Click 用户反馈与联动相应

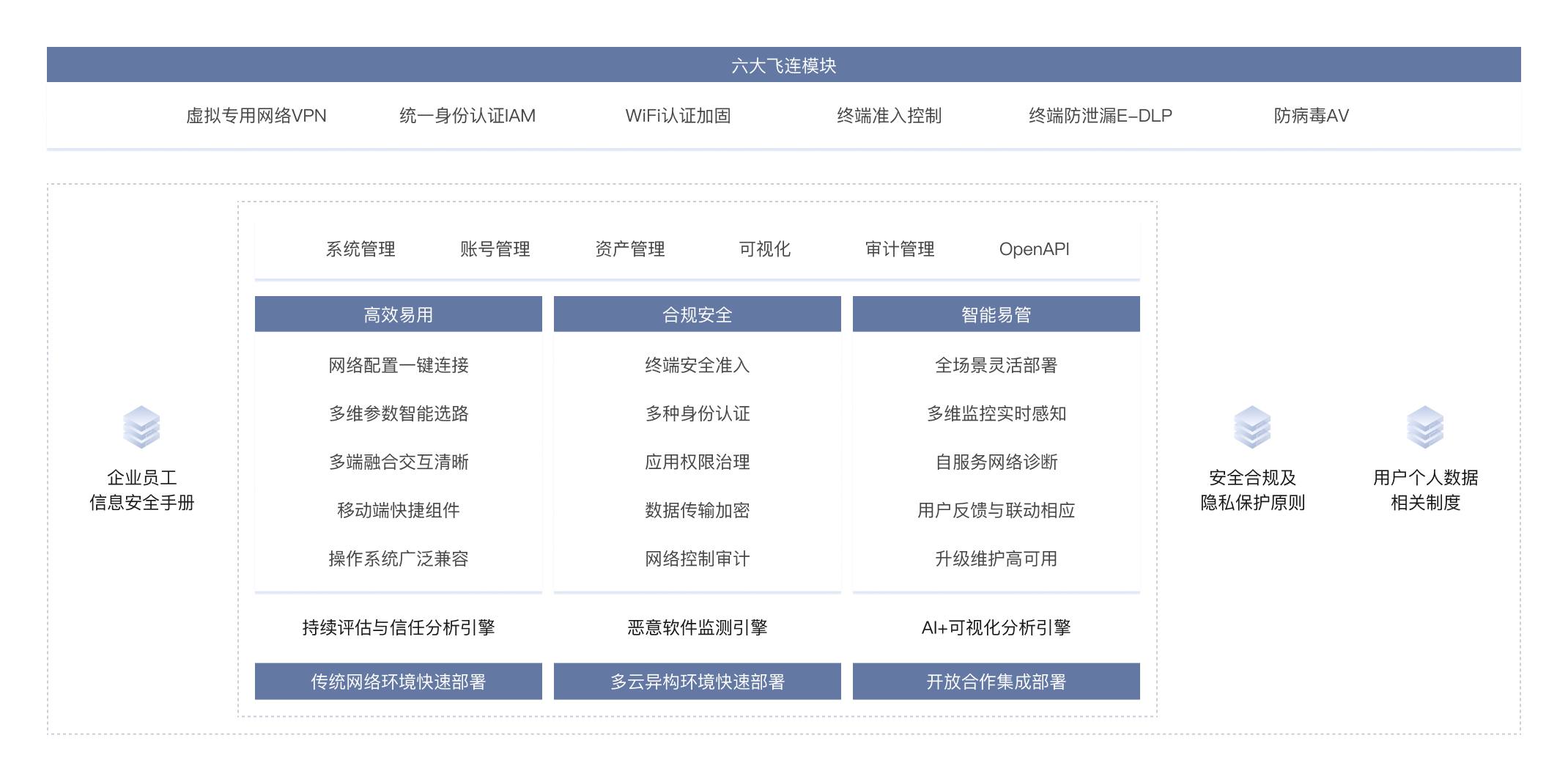click(x=996, y=510)
